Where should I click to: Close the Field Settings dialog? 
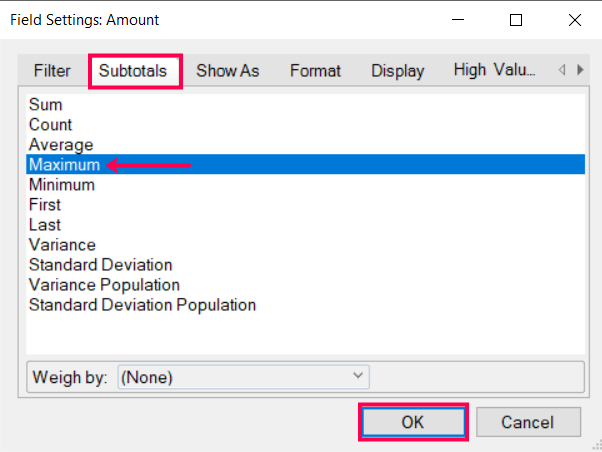point(574,20)
